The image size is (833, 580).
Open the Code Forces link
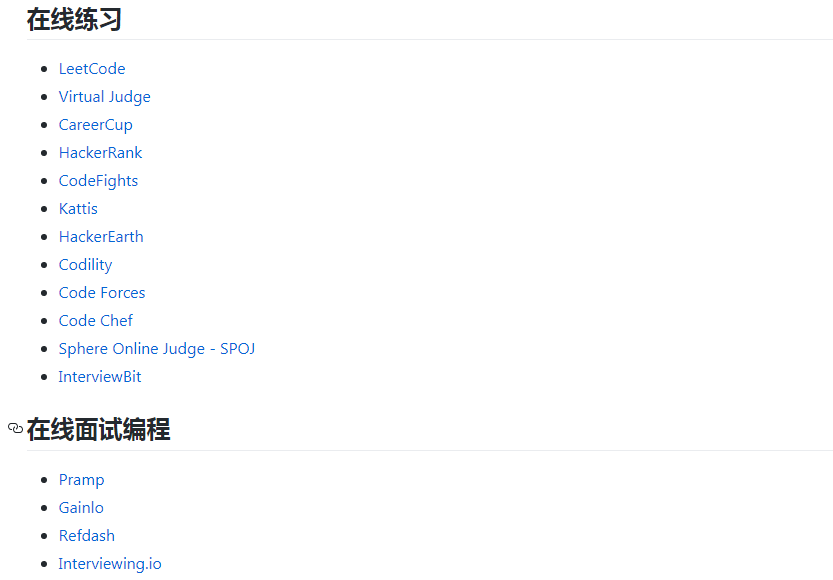pos(101,292)
